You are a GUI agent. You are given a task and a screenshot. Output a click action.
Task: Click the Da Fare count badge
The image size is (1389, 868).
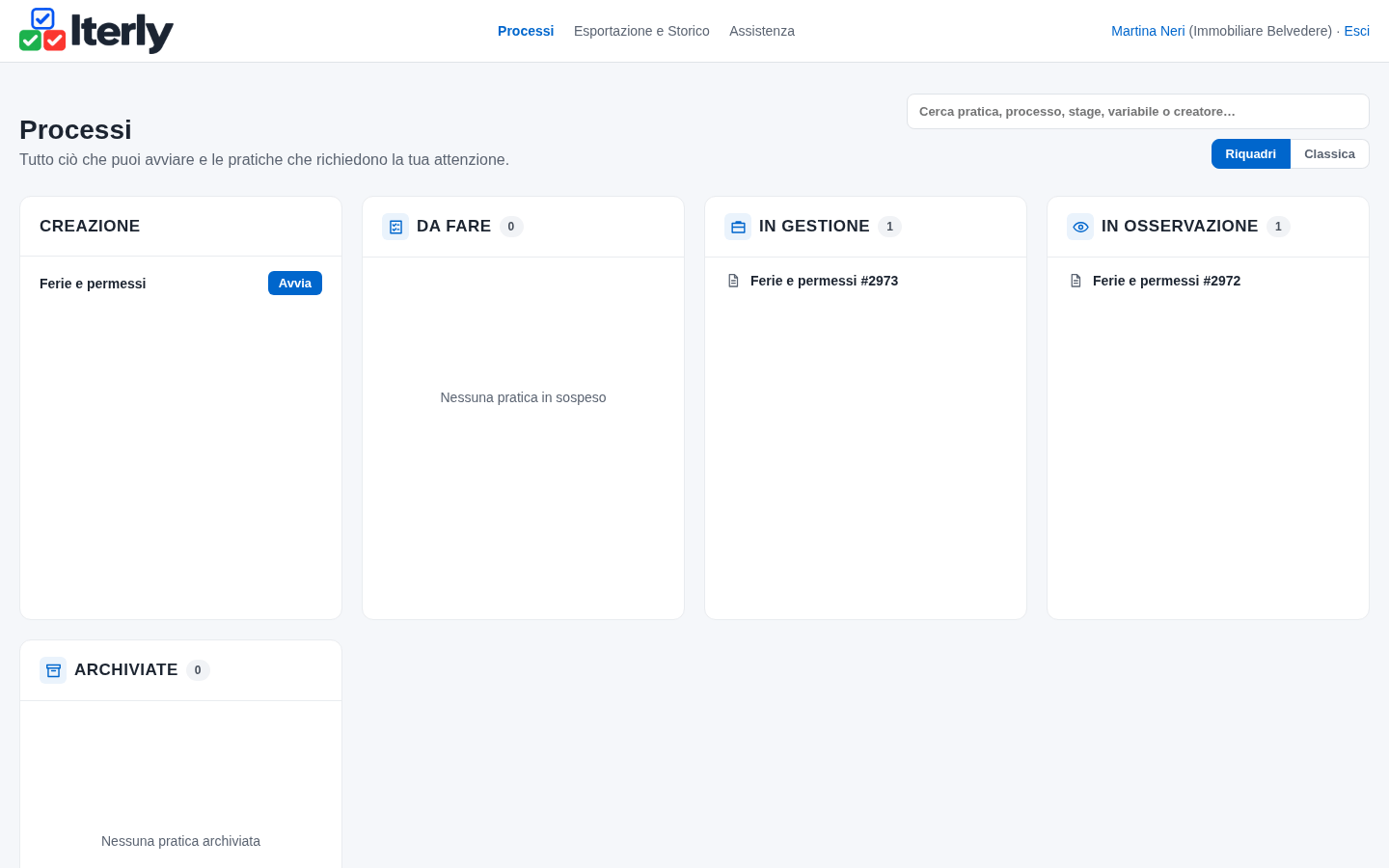pyautogui.click(x=511, y=227)
